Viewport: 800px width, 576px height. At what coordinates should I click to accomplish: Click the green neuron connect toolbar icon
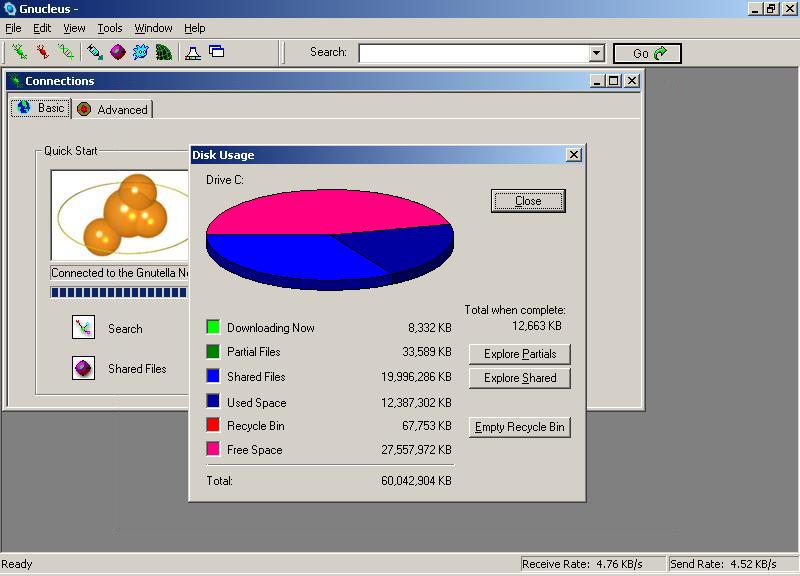(x=19, y=52)
